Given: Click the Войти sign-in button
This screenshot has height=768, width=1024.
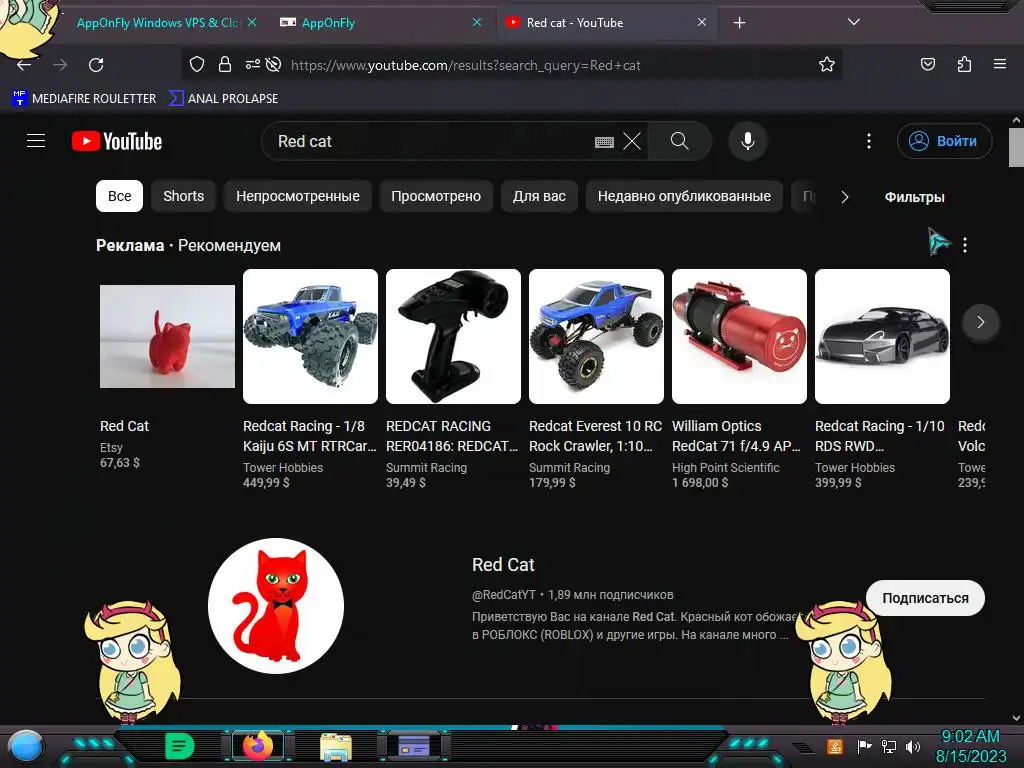Looking at the screenshot, I should pyautogui.click(x=944, y=141).
